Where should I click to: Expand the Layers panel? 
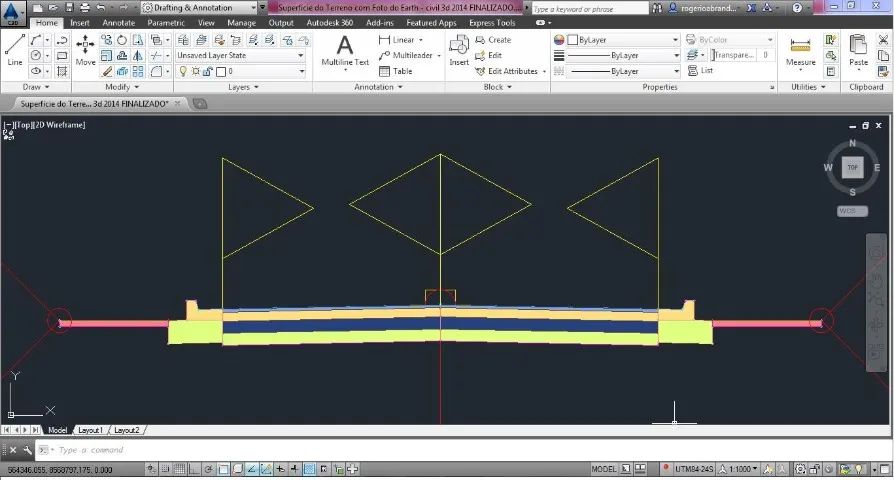click(243, 87)
